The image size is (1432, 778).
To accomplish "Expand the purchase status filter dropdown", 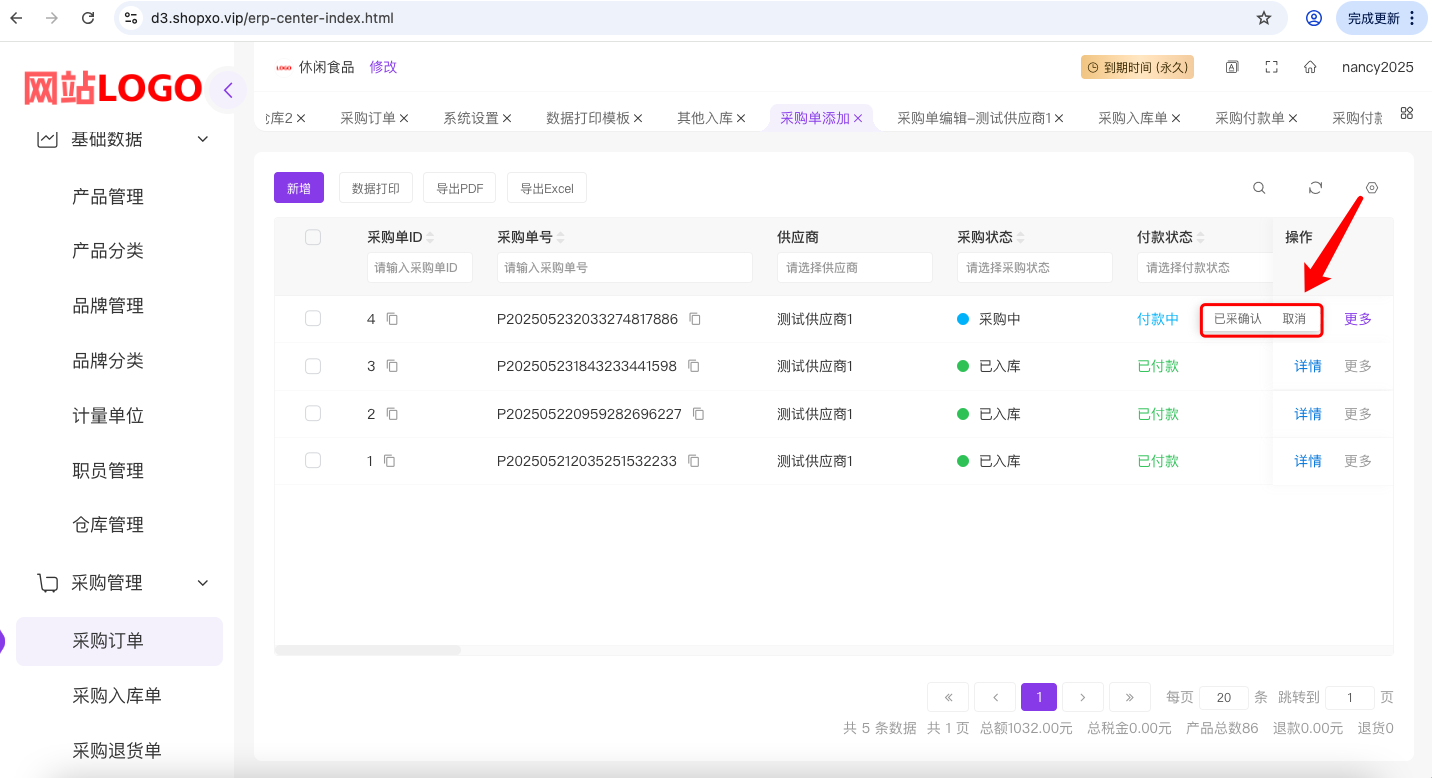I will coord(1034,268).
